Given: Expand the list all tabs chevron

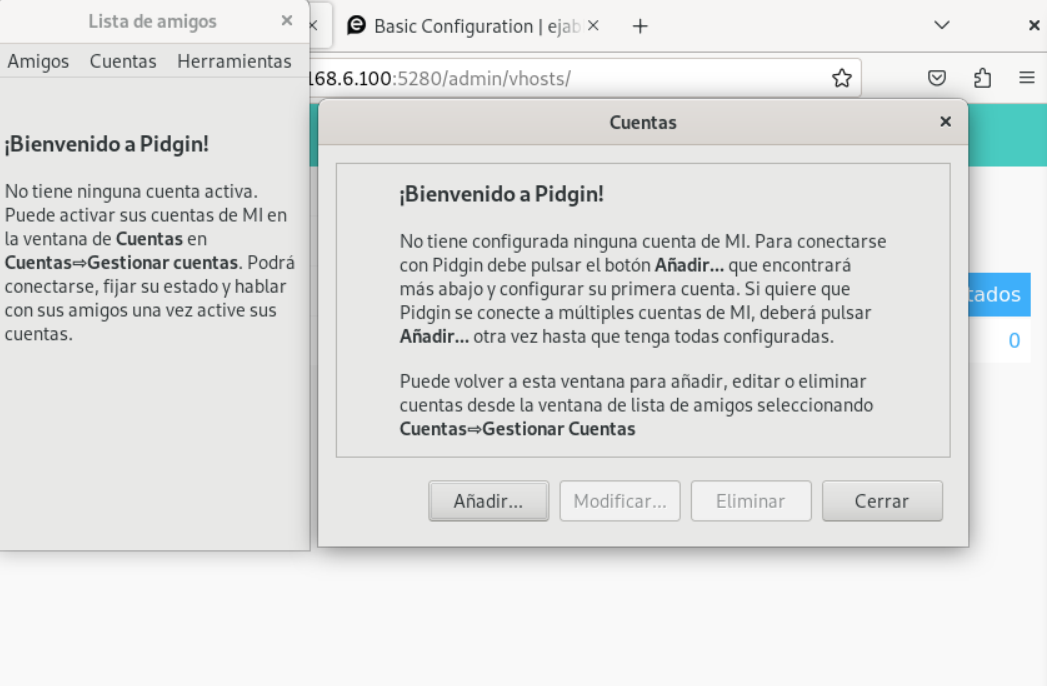Looking at the screenshot, I should [x=941, y=26].
